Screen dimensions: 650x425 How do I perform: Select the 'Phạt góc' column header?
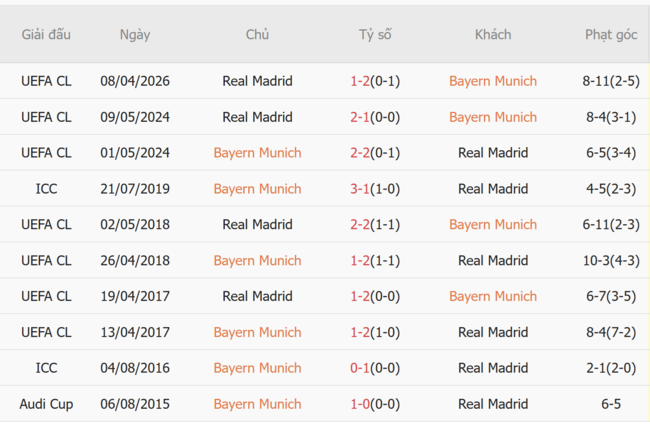[611, 34]
